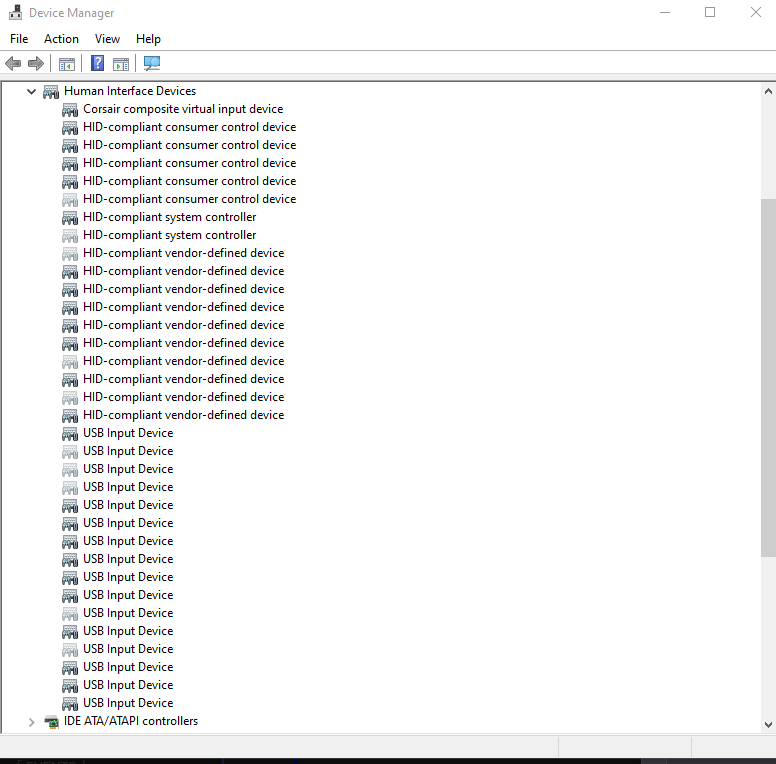Toggle the Show/Hide Action Pane toolbar icon
This screenshot has width=776, height=764.
(121, 64)
